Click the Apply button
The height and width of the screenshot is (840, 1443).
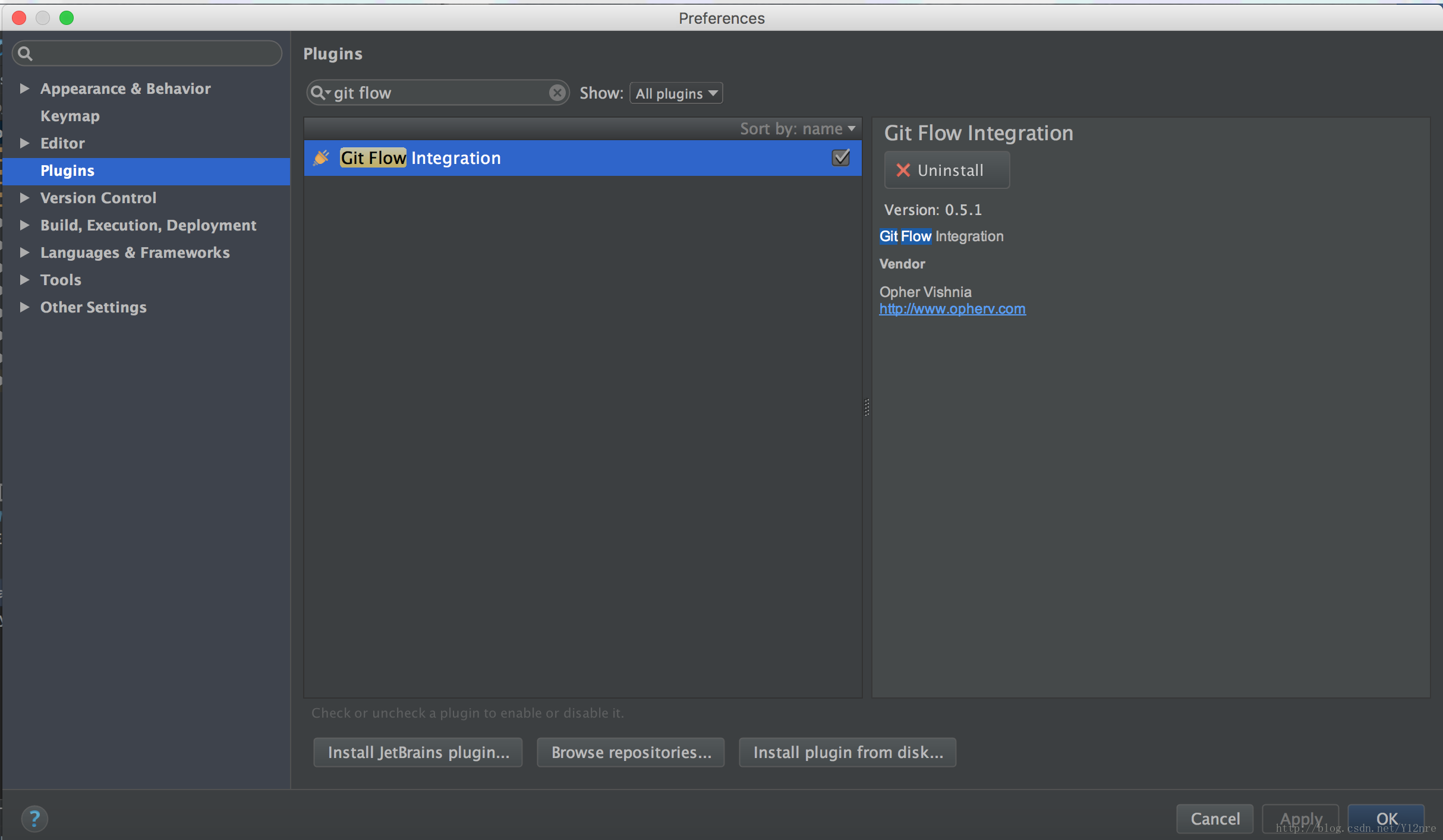[1300, 819]
